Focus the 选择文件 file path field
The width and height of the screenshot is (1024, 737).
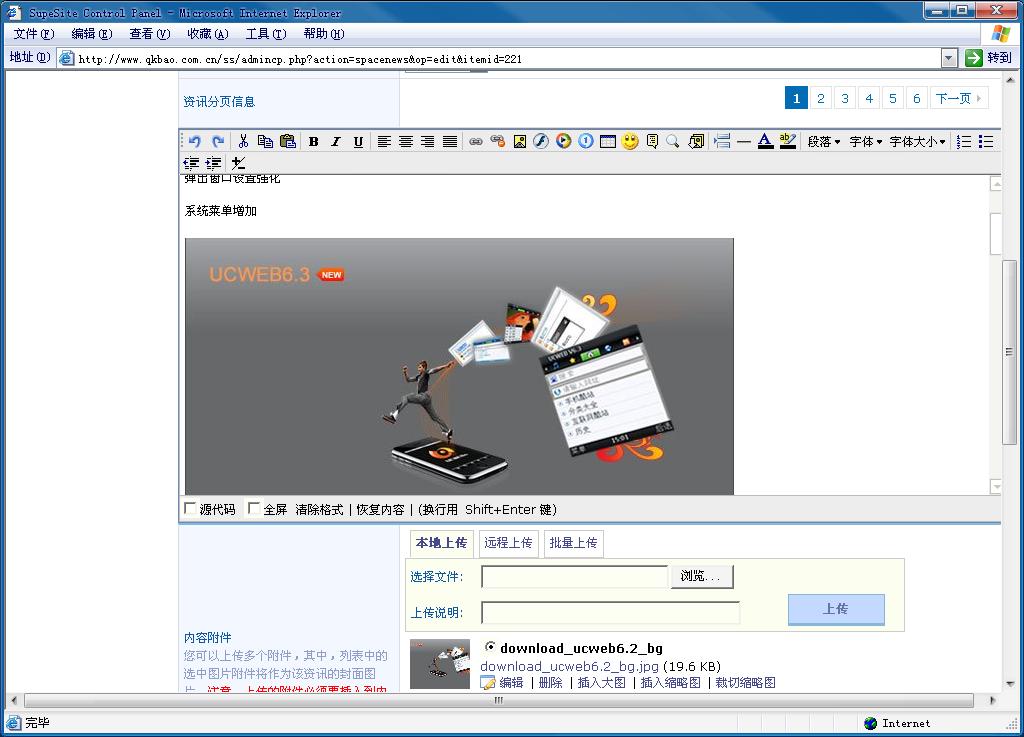point(574,576)
